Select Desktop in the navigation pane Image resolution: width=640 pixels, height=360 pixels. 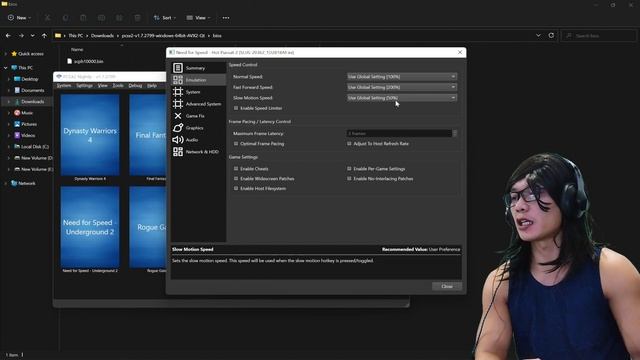(x=30, y=79)
